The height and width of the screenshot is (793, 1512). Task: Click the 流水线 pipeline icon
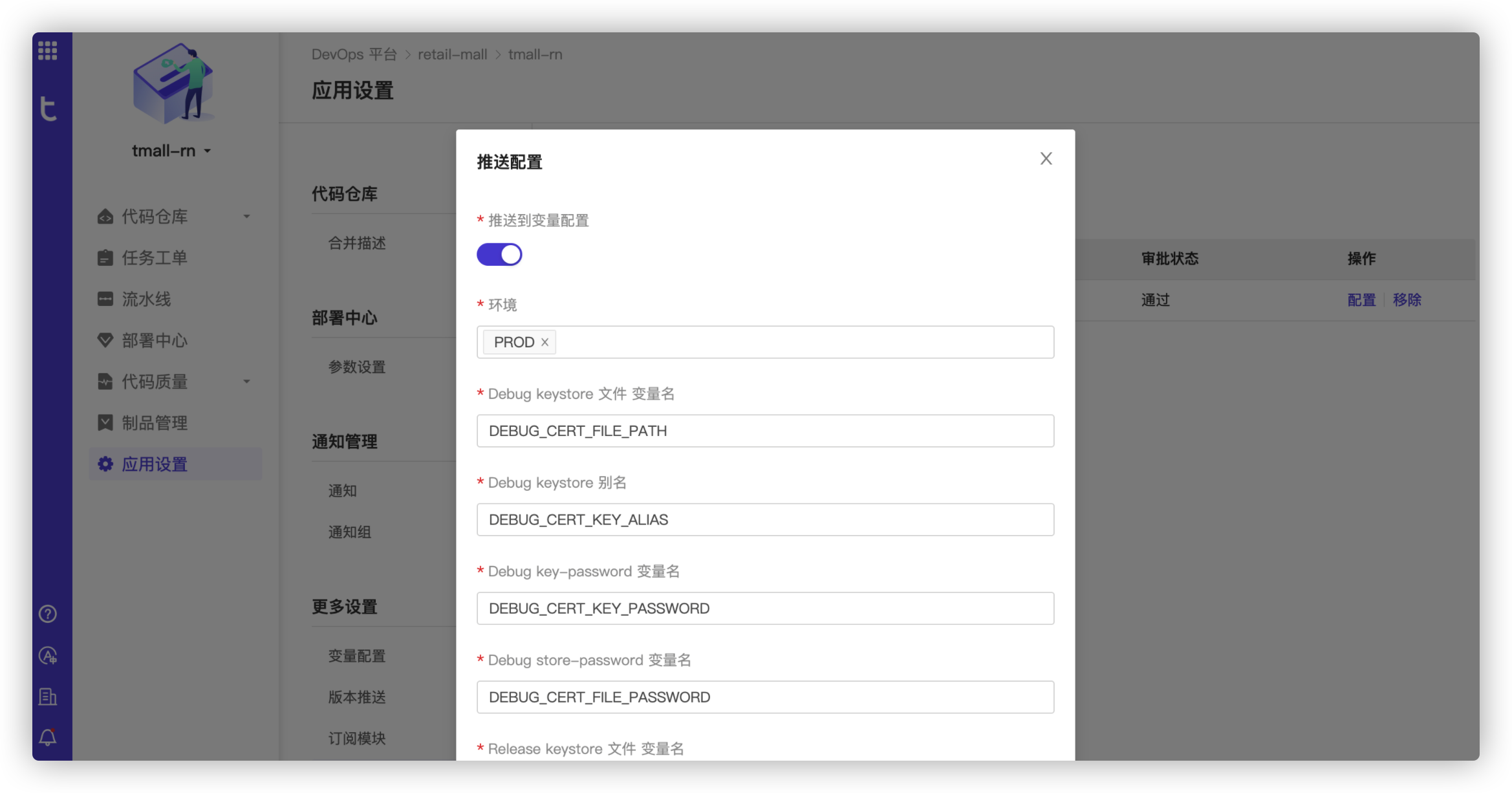point(105,299)
